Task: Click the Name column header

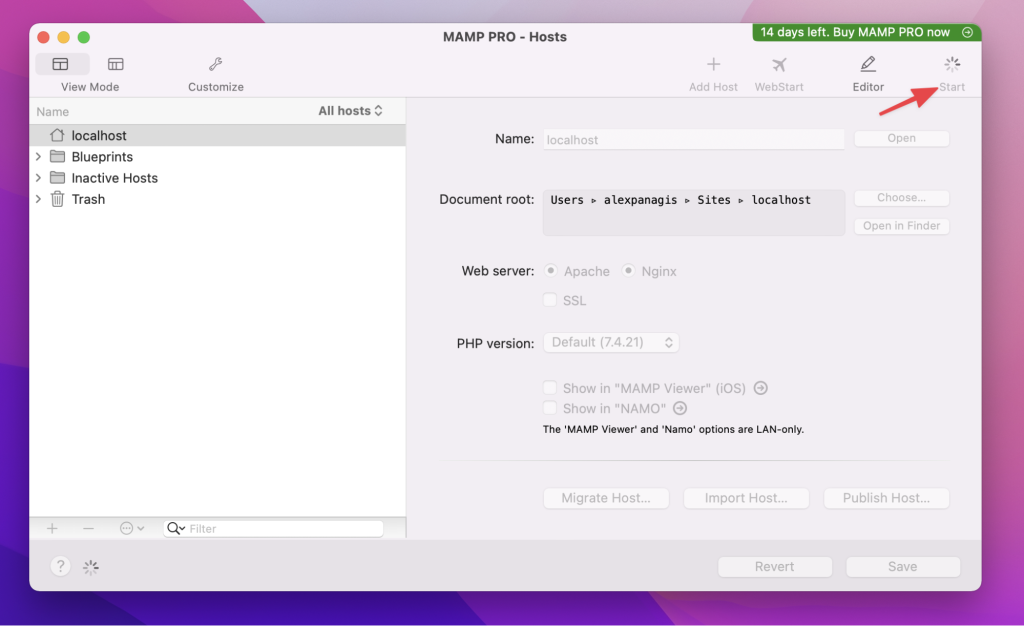Action: (52, 112)
